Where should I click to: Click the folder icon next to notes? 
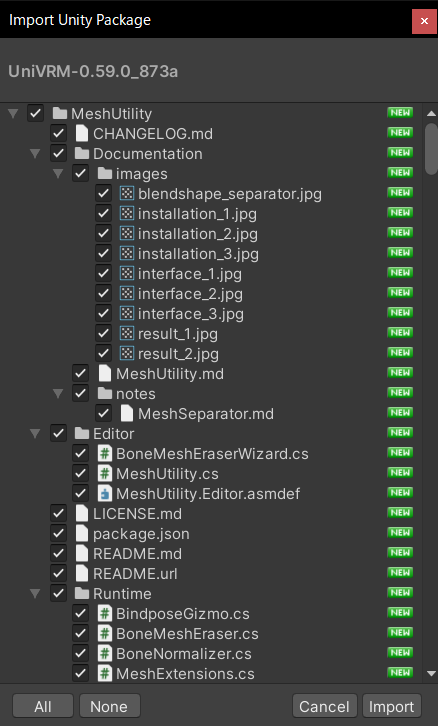coord(105,394)
